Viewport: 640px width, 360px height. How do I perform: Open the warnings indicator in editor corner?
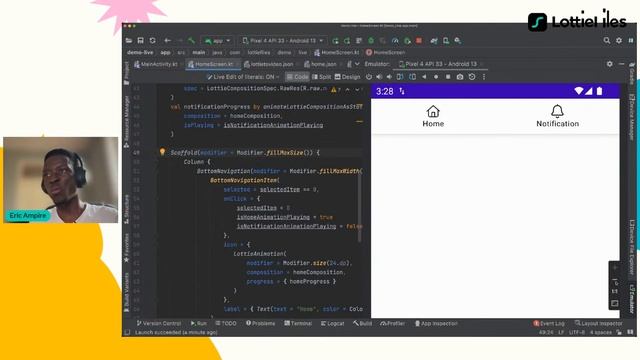[336, 89]
